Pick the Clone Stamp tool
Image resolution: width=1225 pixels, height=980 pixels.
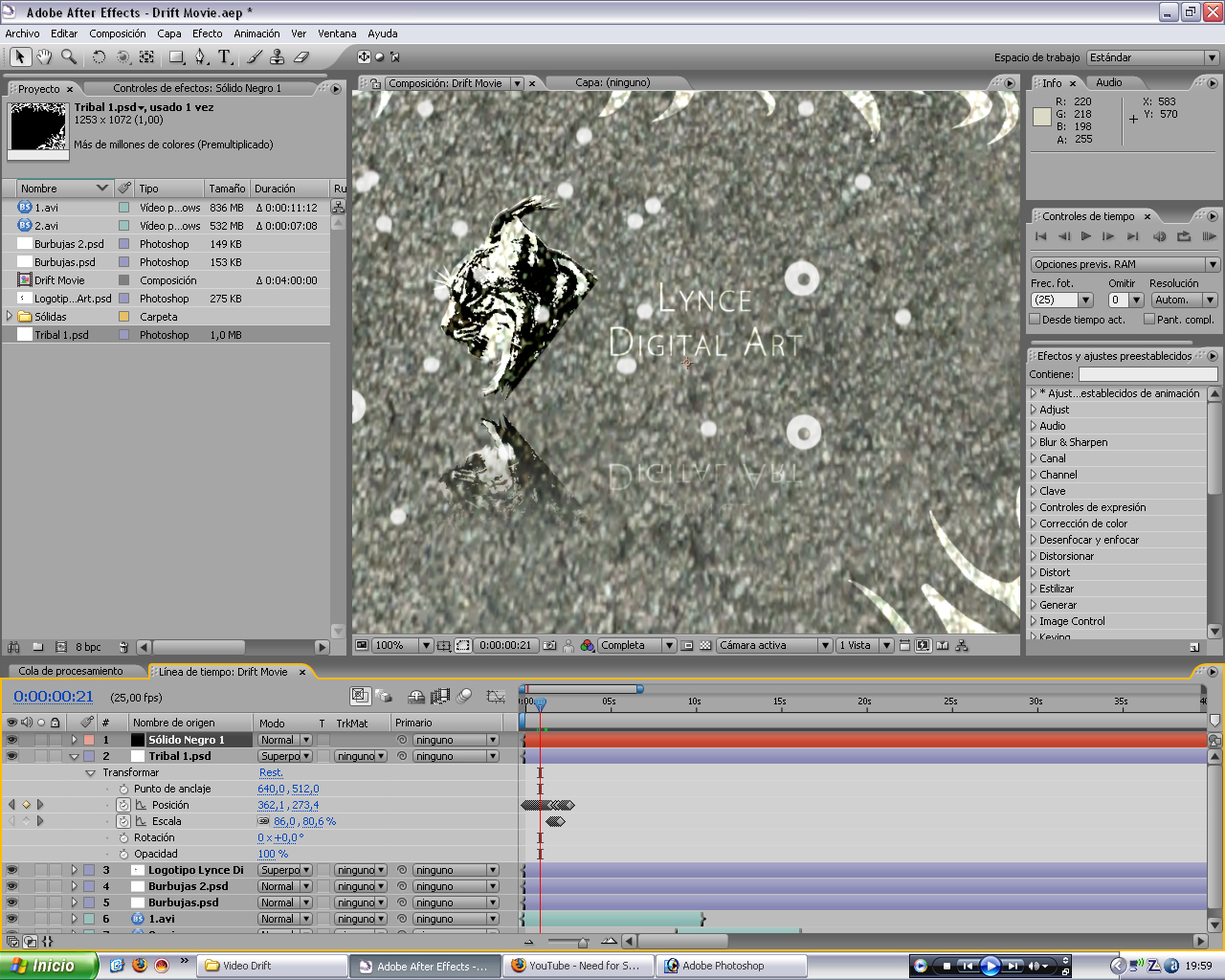(x=277, y=57)
